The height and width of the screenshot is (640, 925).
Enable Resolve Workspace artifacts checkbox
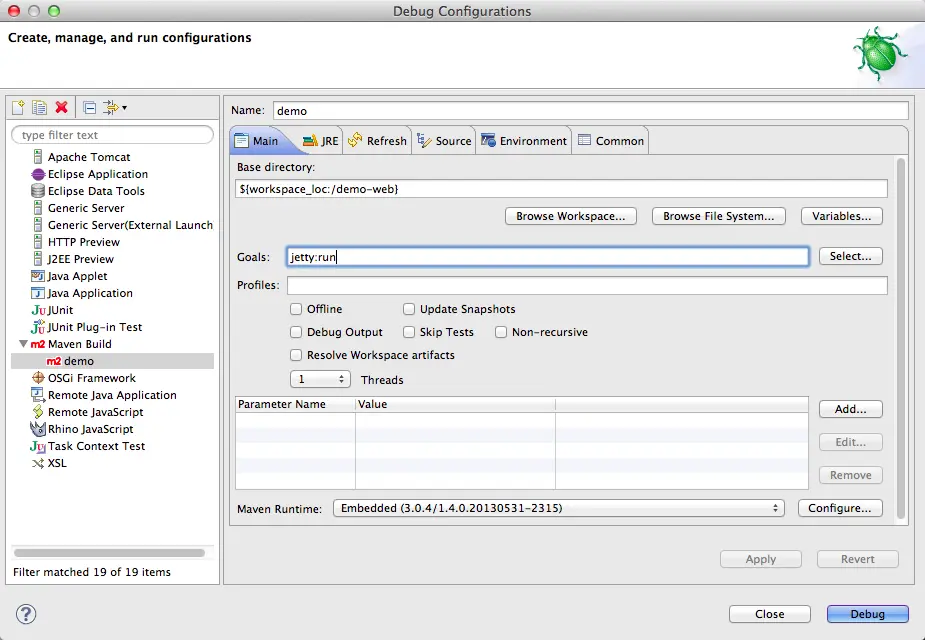coord(296,355)
